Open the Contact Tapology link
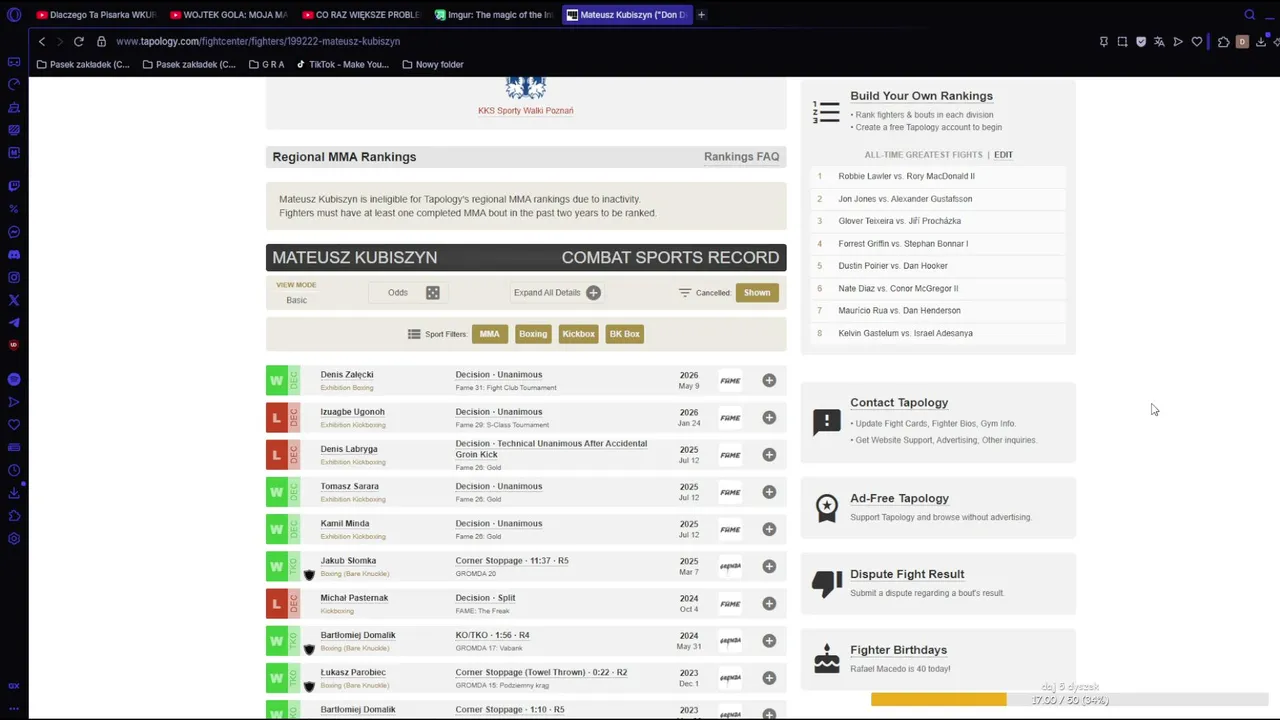The width and height of the screenshot is (1280, 720). coord(899,403)
